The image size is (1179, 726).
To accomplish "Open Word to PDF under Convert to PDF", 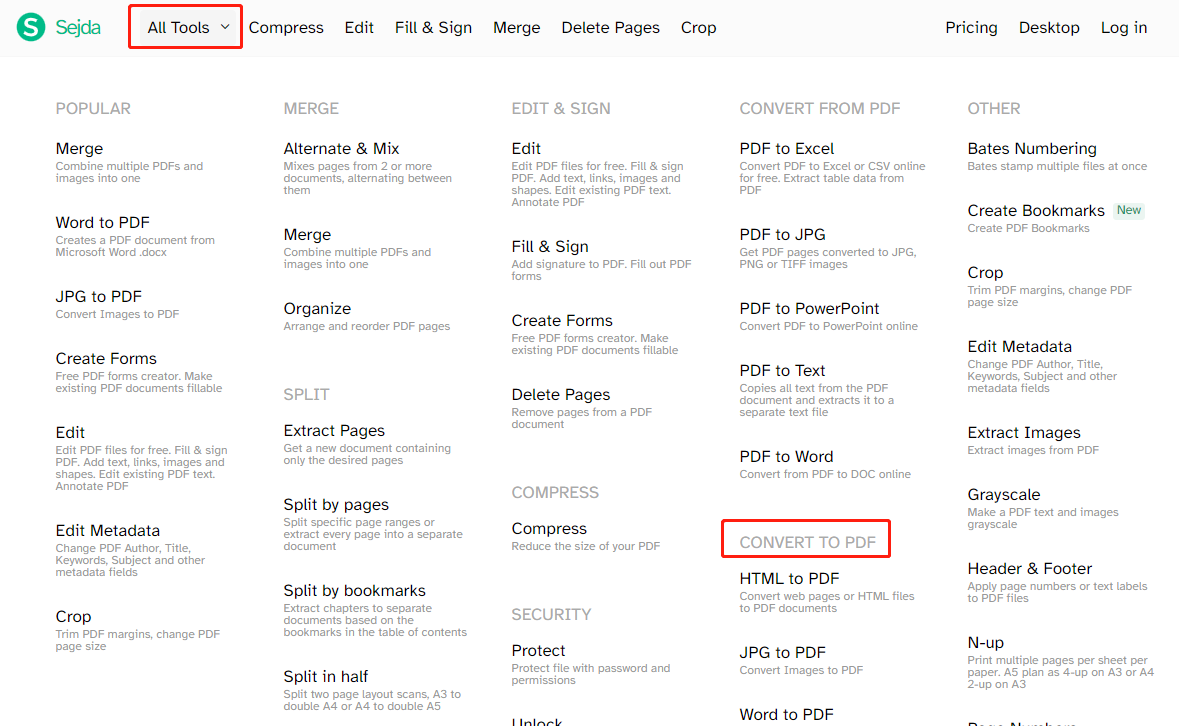I will 787,715.
